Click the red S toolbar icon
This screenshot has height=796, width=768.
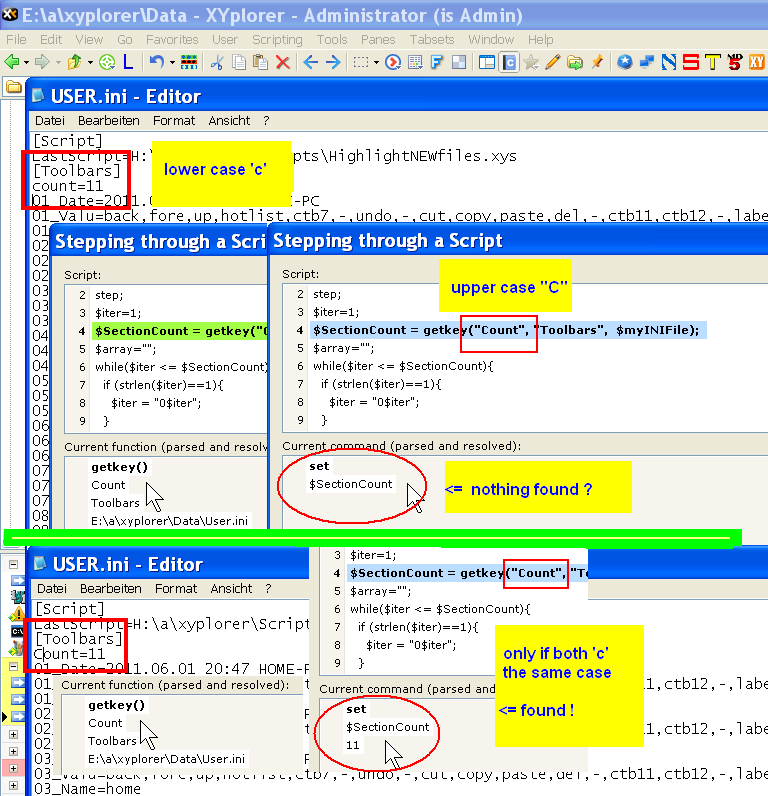pyautogui.click(x=691, y=62)
